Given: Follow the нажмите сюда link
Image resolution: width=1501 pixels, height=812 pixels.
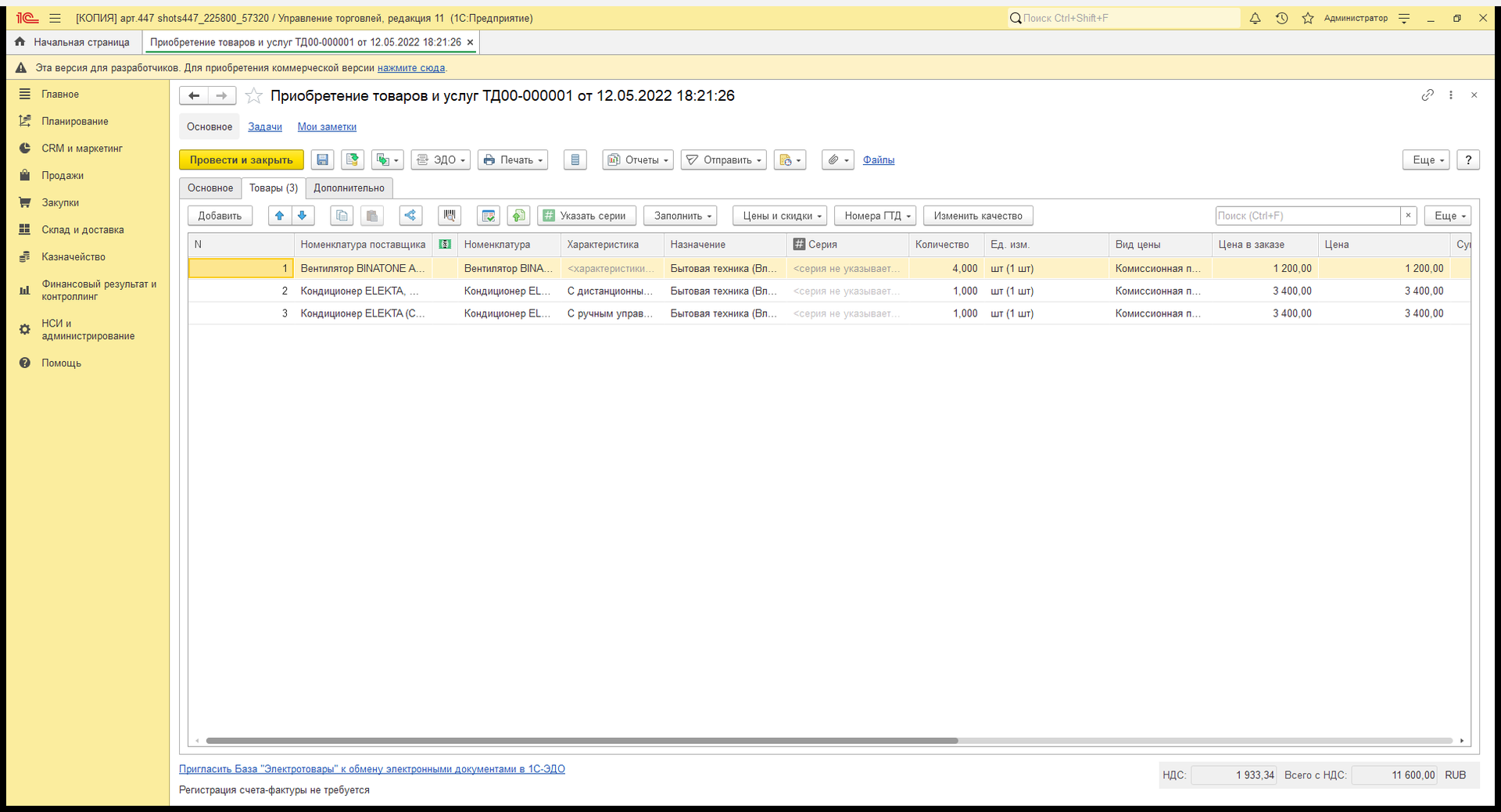Looking at the screenshot, I should click(411, 68).
